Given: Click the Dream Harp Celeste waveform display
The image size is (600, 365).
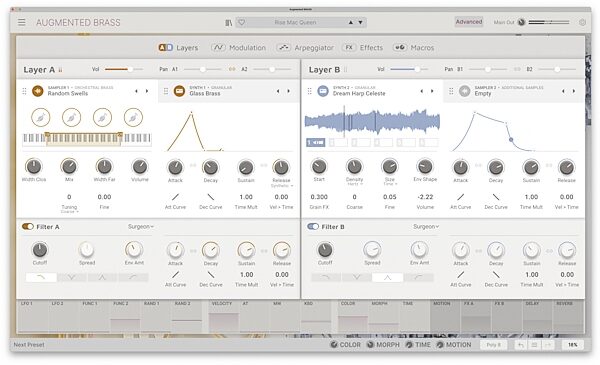Looking at the screenshot, I should tap(372, 122).
